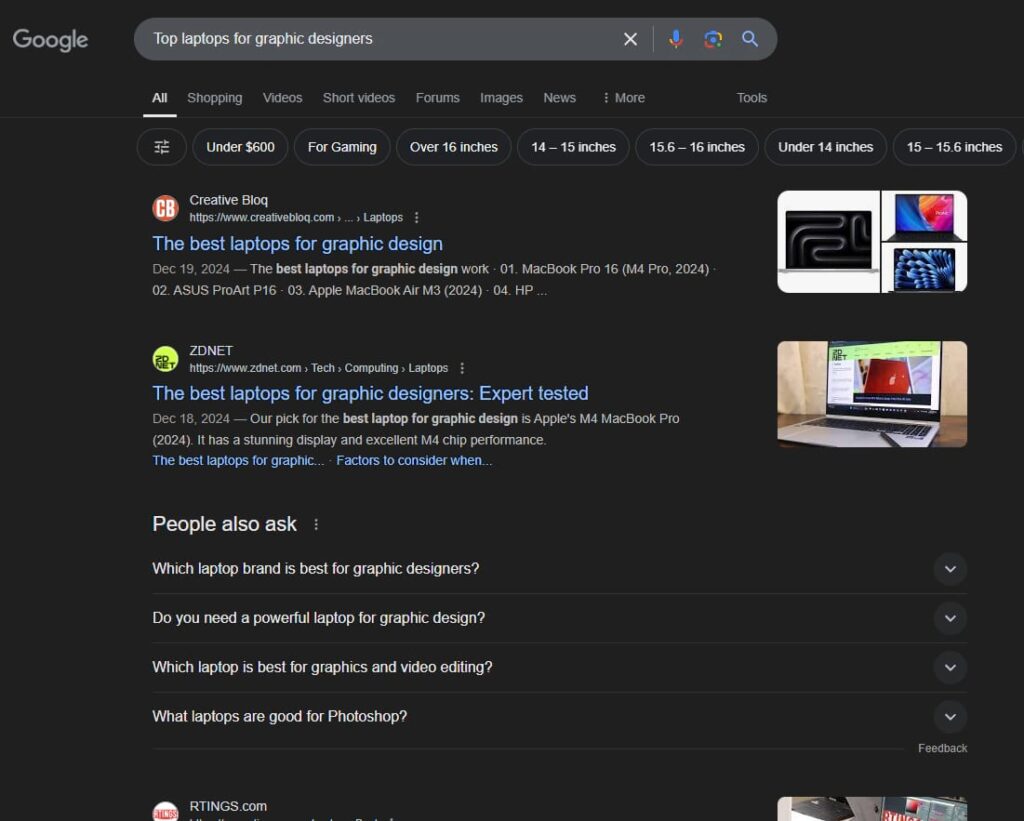This screenshot has width=1024, height=821.
Task: Click the ZDNET site name
Action: coord(211,351)
